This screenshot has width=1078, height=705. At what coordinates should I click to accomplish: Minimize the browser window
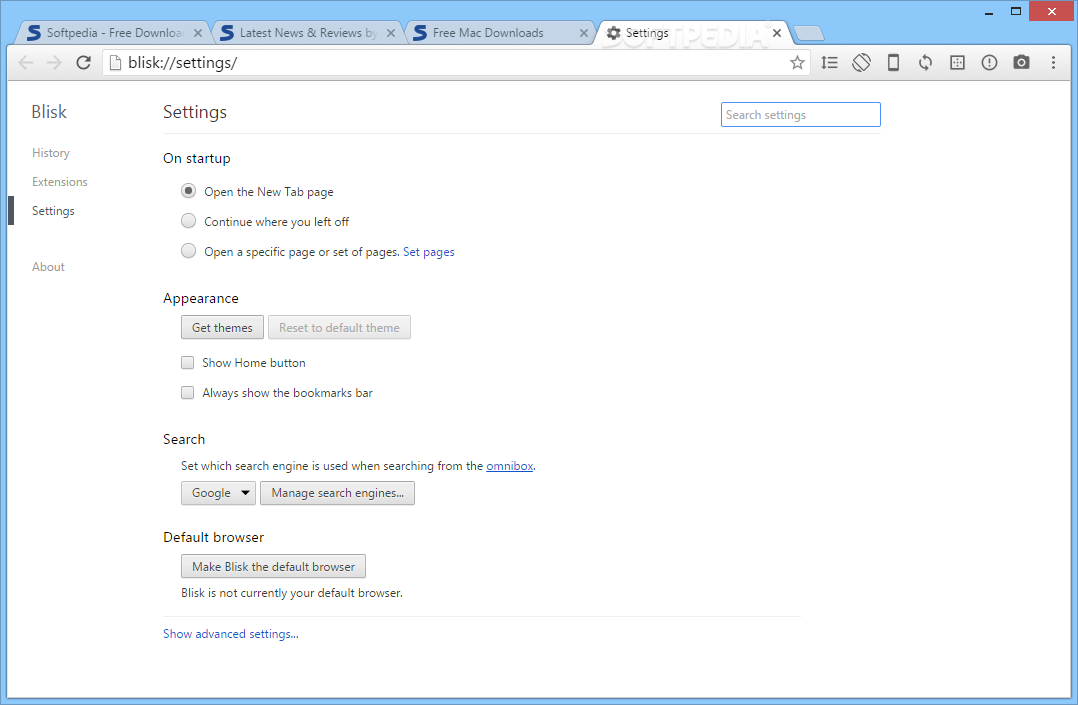click(x=989, y=12)
